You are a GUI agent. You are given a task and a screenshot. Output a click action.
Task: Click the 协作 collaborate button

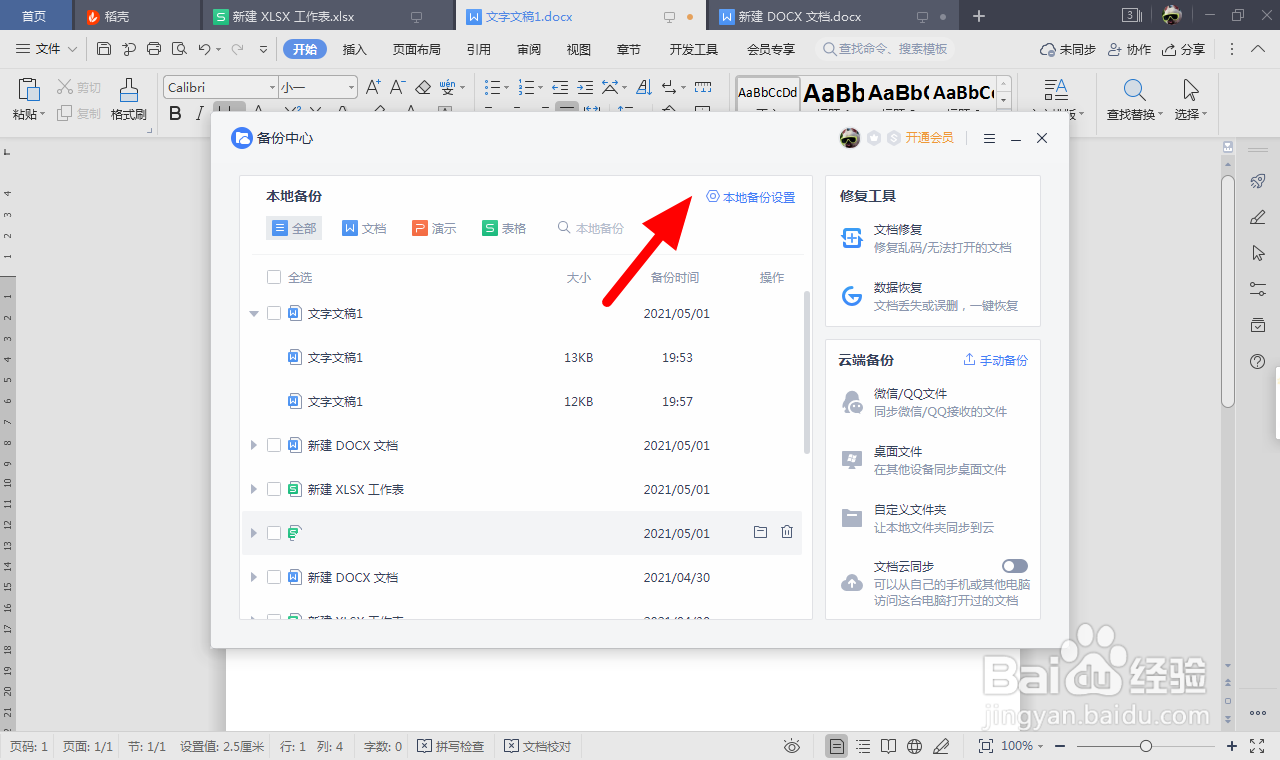1131,49
